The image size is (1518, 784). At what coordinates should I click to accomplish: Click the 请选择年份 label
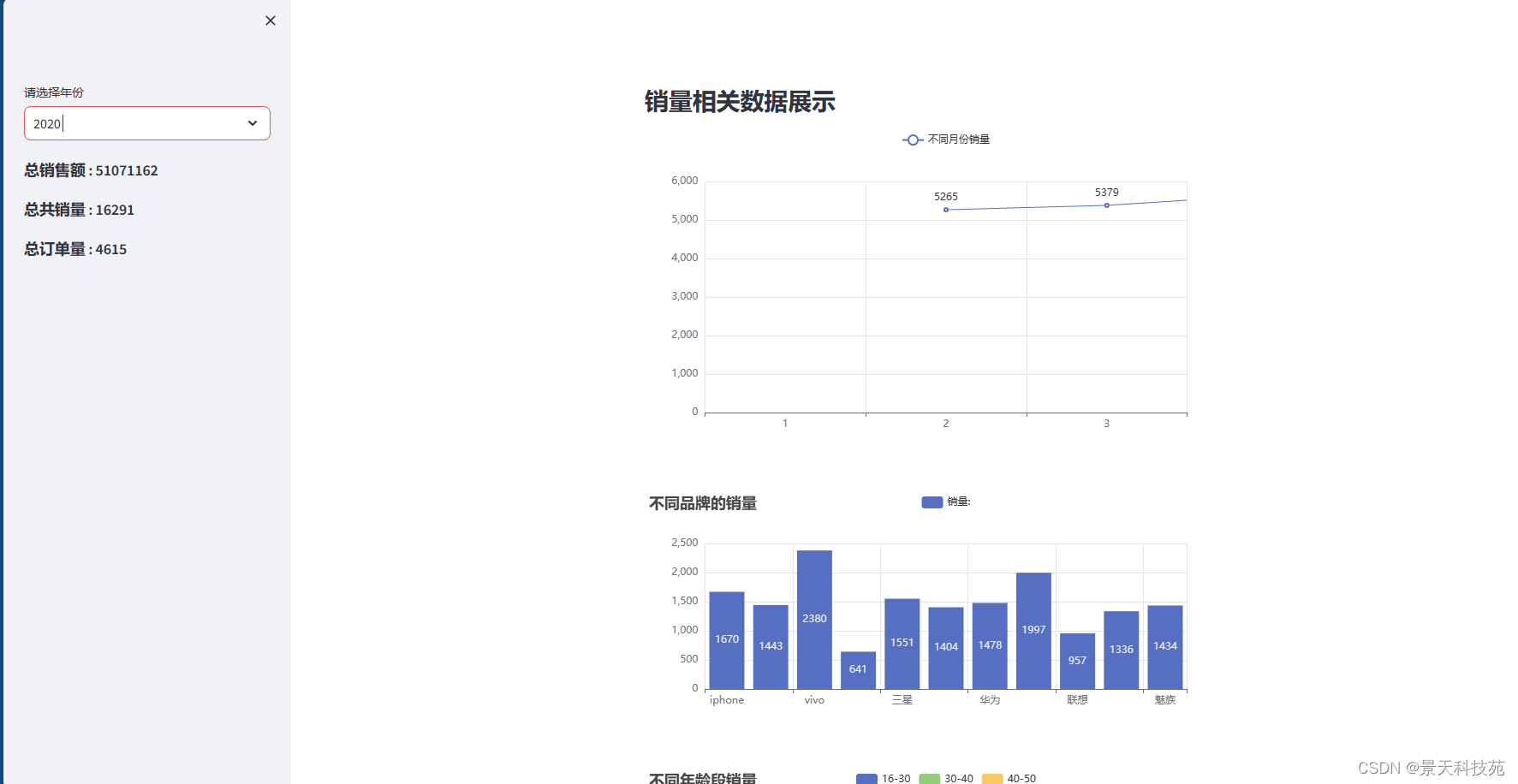coord(54,92)
